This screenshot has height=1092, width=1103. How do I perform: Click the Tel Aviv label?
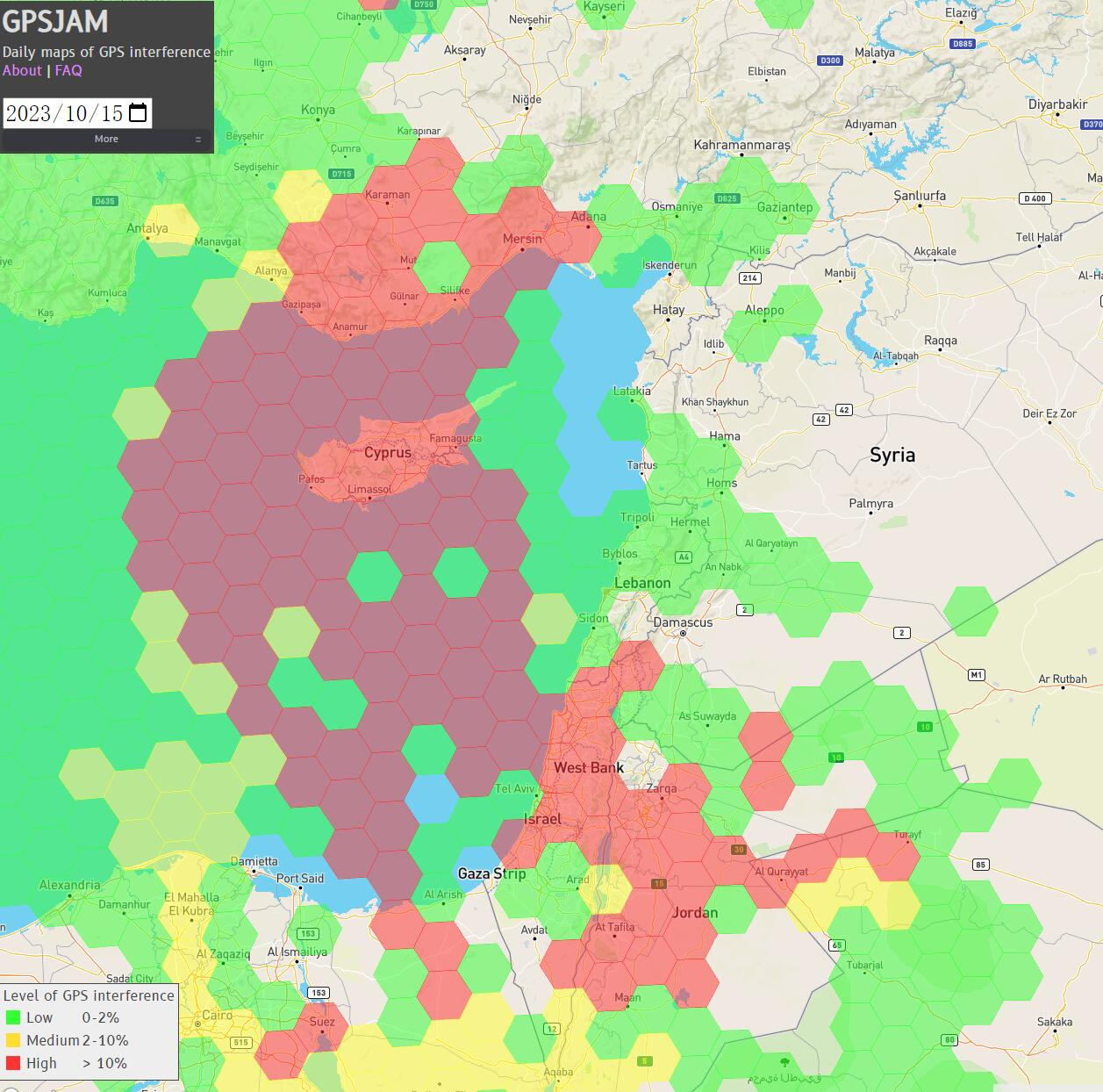click(515, 788)
